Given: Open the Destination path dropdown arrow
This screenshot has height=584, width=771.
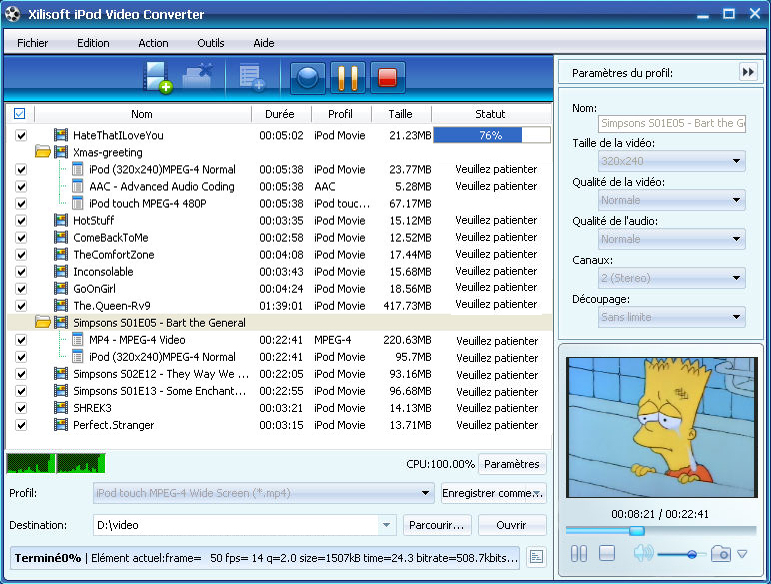Looking at the screenshot, I should tap(386, 525).
